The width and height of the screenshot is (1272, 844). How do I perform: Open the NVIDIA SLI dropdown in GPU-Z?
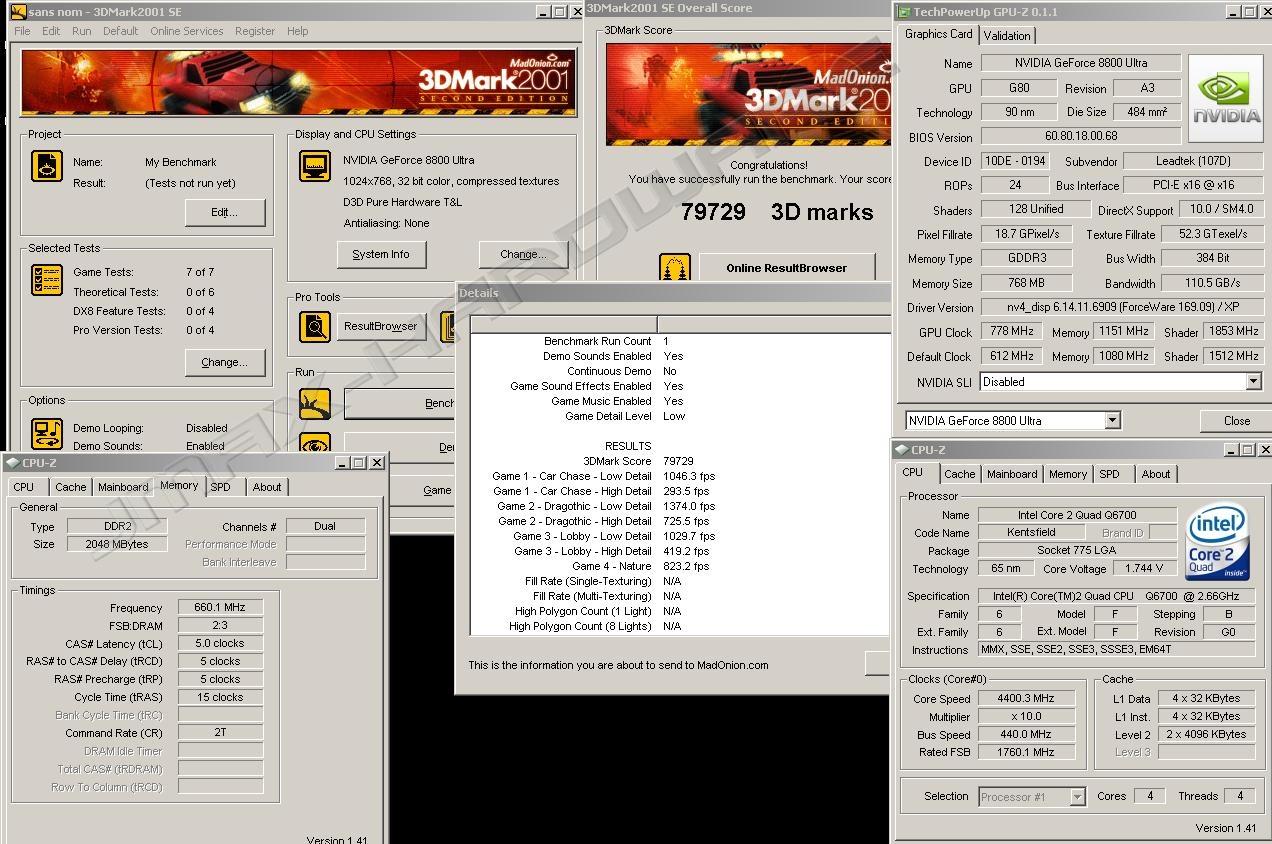[1253, 382]
